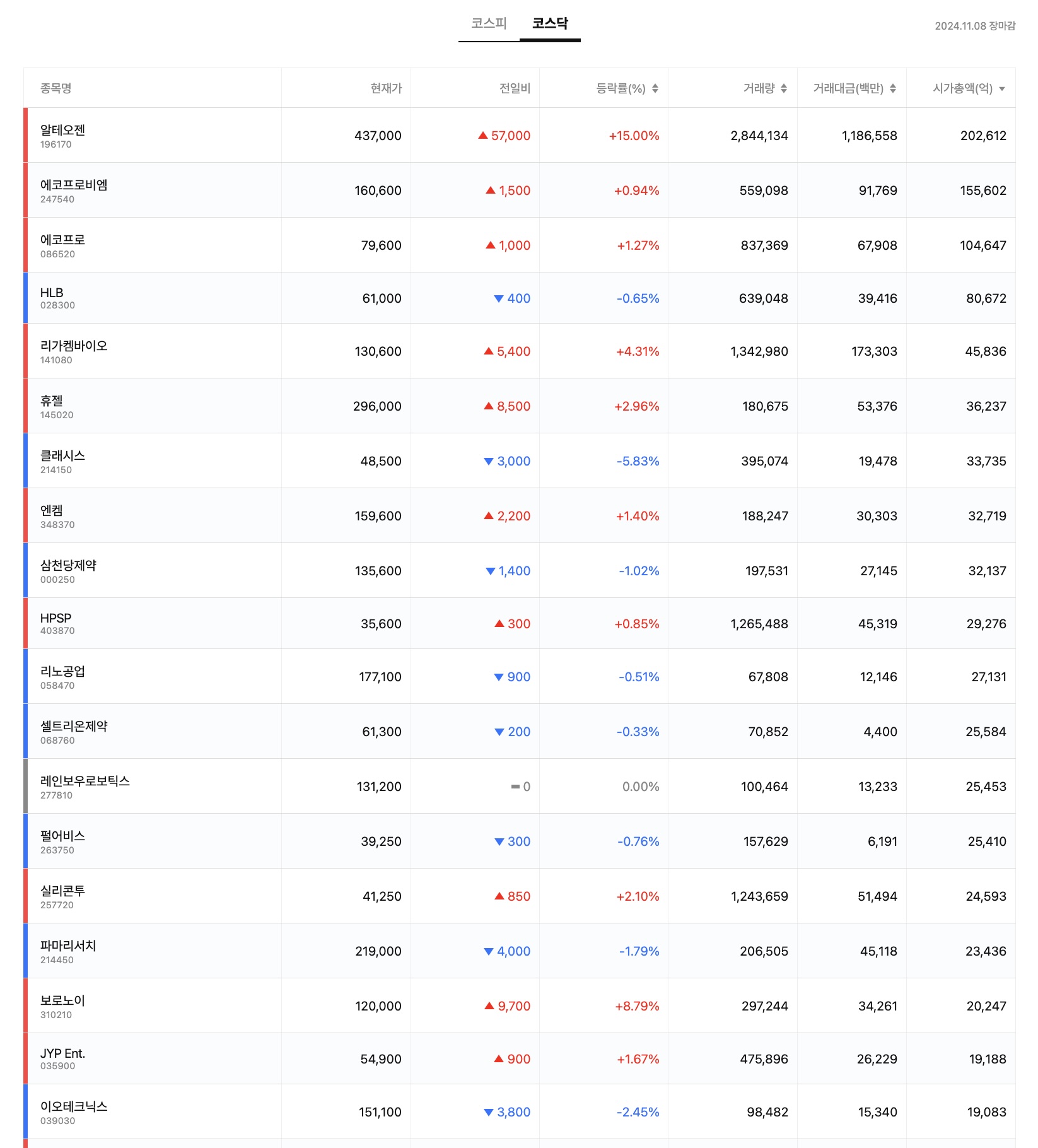Viewport: 1038px width, 1148px height.
Task: Click the 2024.11.08 장마감 date label
Action: click(975, 26)
